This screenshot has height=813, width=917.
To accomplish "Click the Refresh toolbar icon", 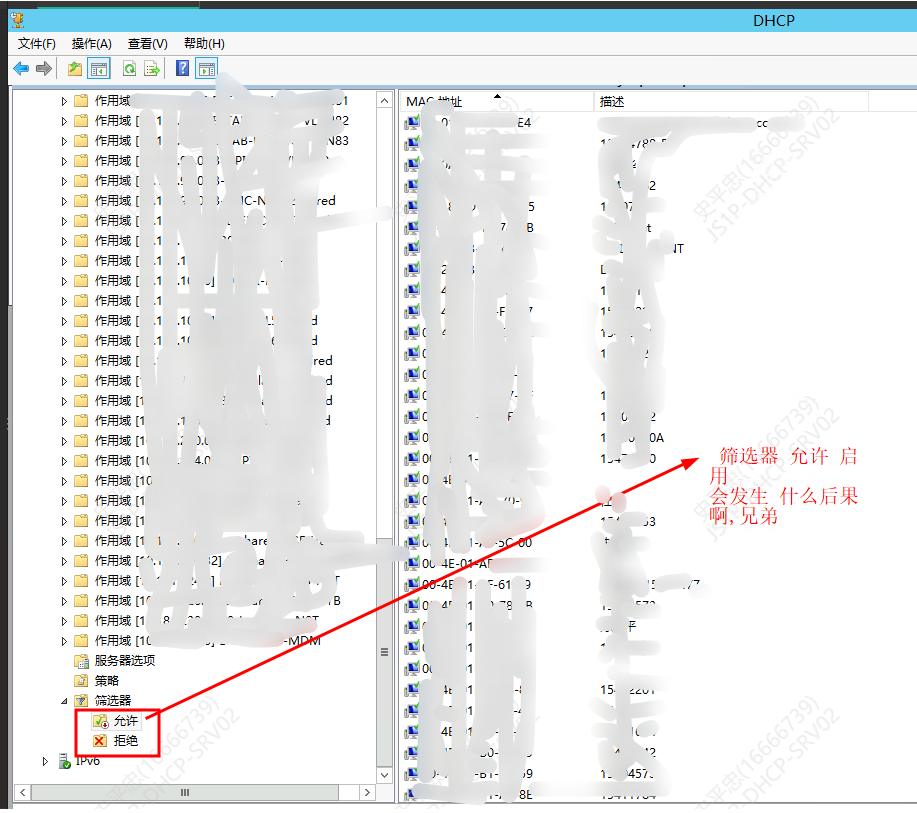I will tap(129, 69).
